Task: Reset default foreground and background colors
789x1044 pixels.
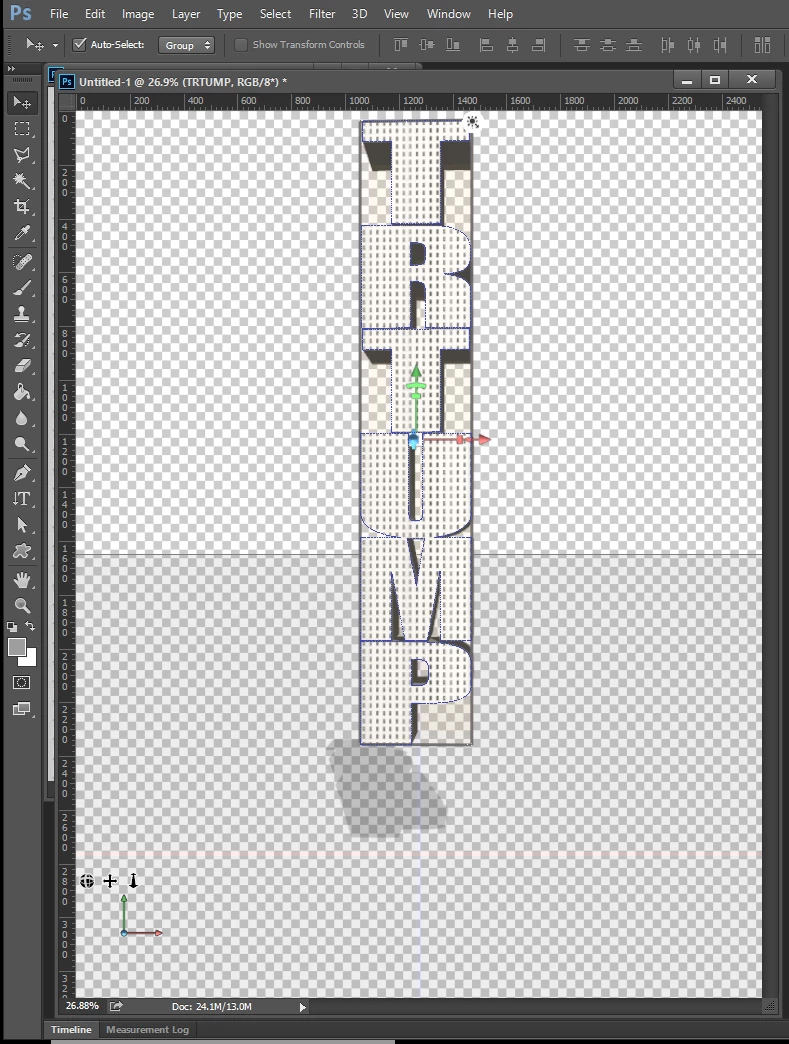Action: pos(12,627)
